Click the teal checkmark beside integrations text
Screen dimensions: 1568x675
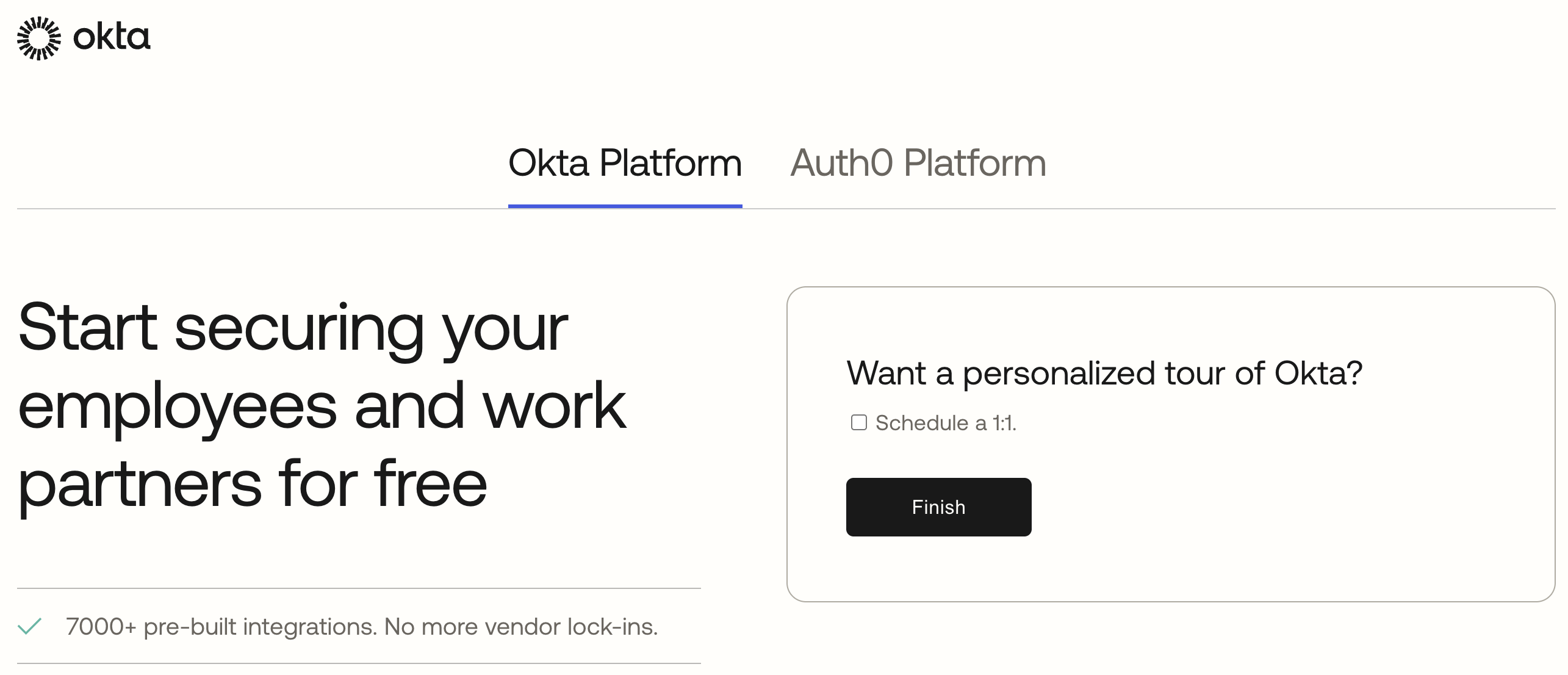pos(29,626)
